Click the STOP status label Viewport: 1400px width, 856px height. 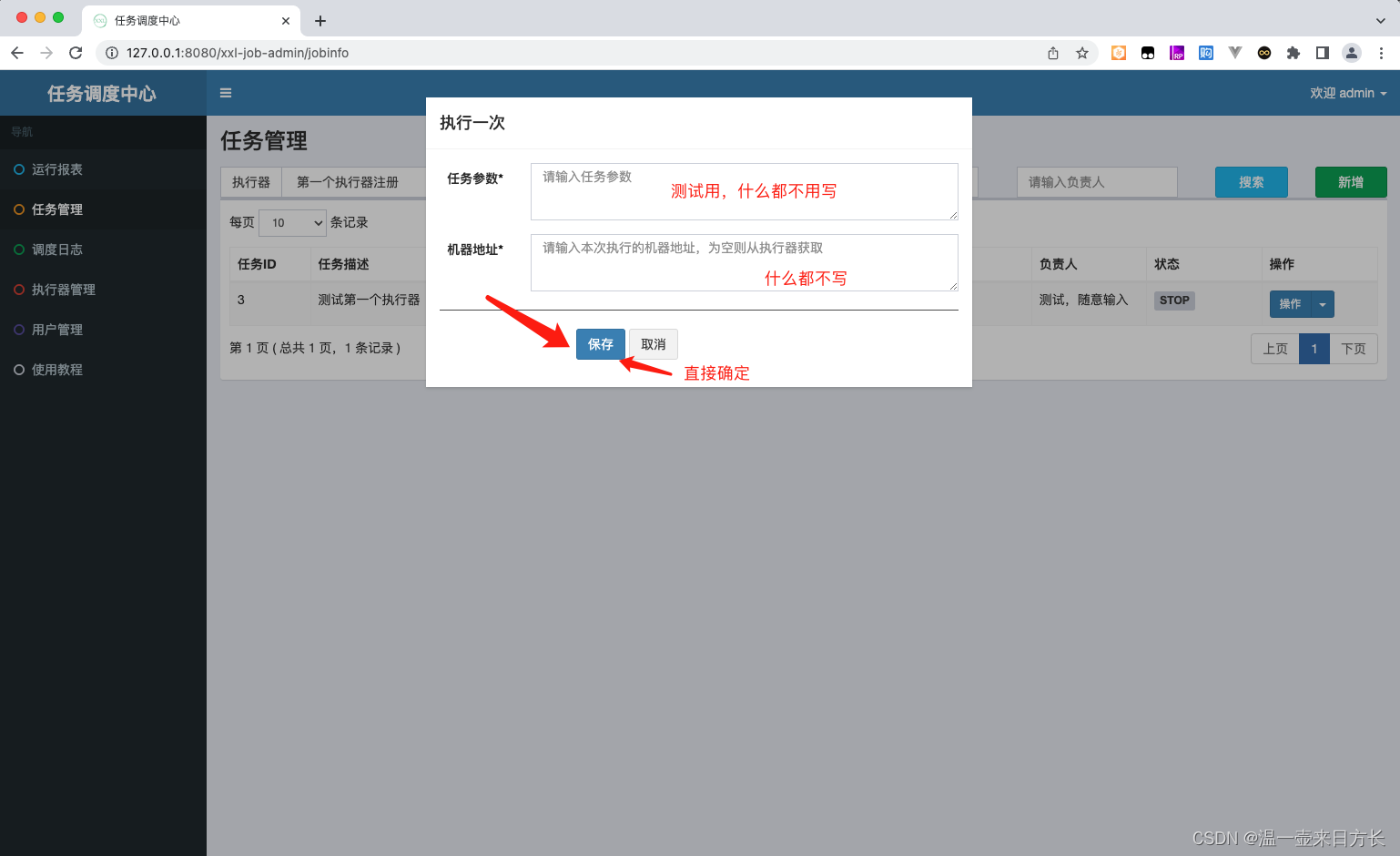pos(1174,301)
